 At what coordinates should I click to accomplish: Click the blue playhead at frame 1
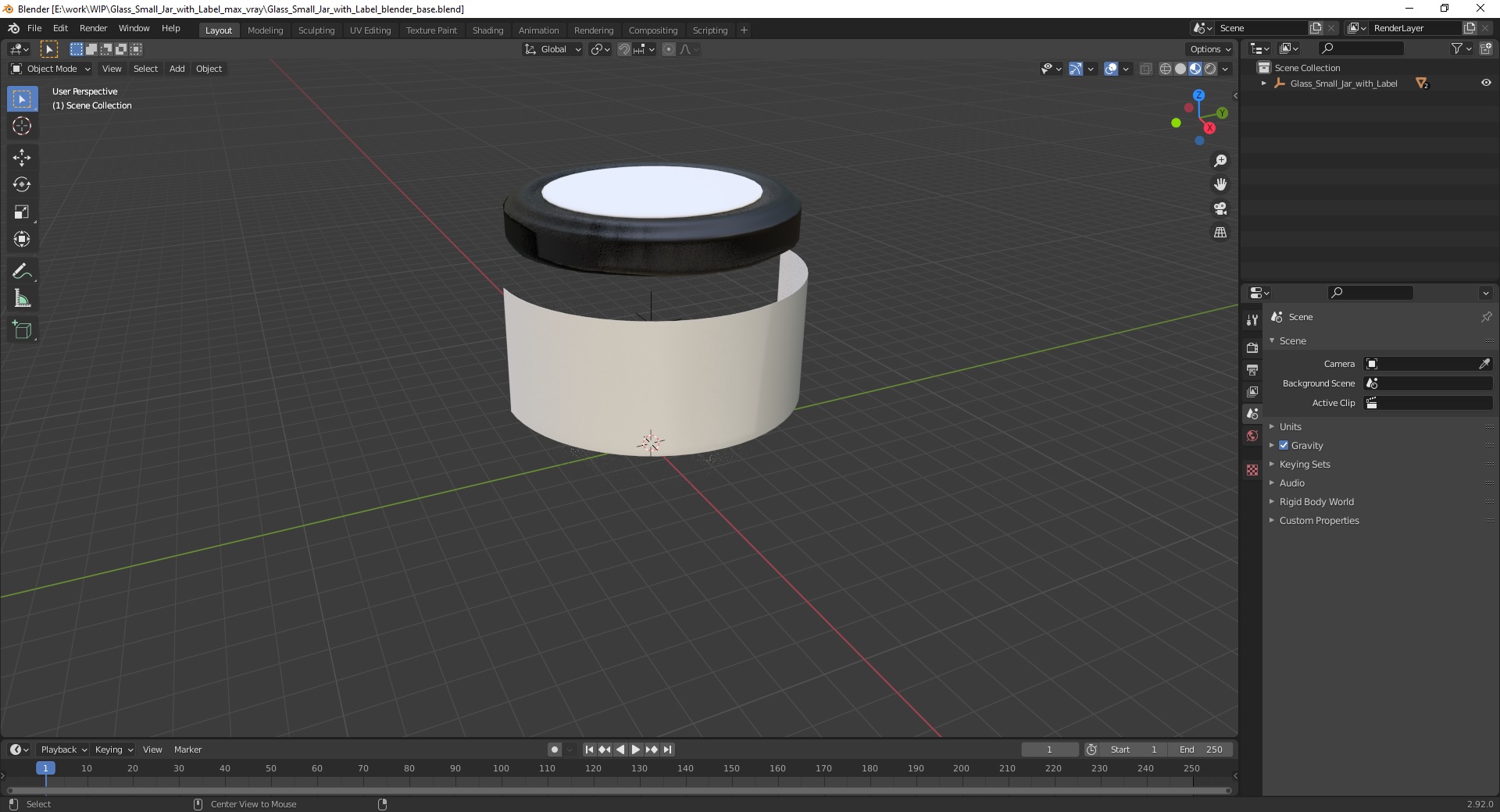pos(45,768)
